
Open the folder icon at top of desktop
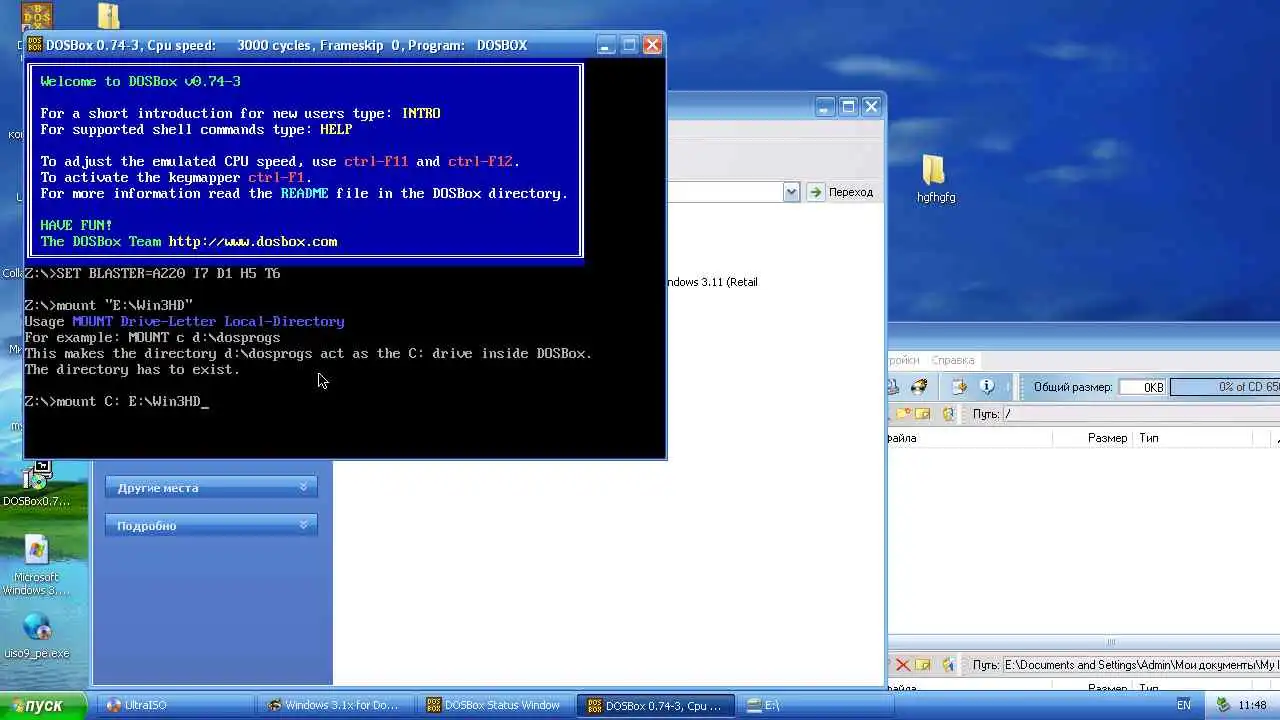tap(108, 15)
